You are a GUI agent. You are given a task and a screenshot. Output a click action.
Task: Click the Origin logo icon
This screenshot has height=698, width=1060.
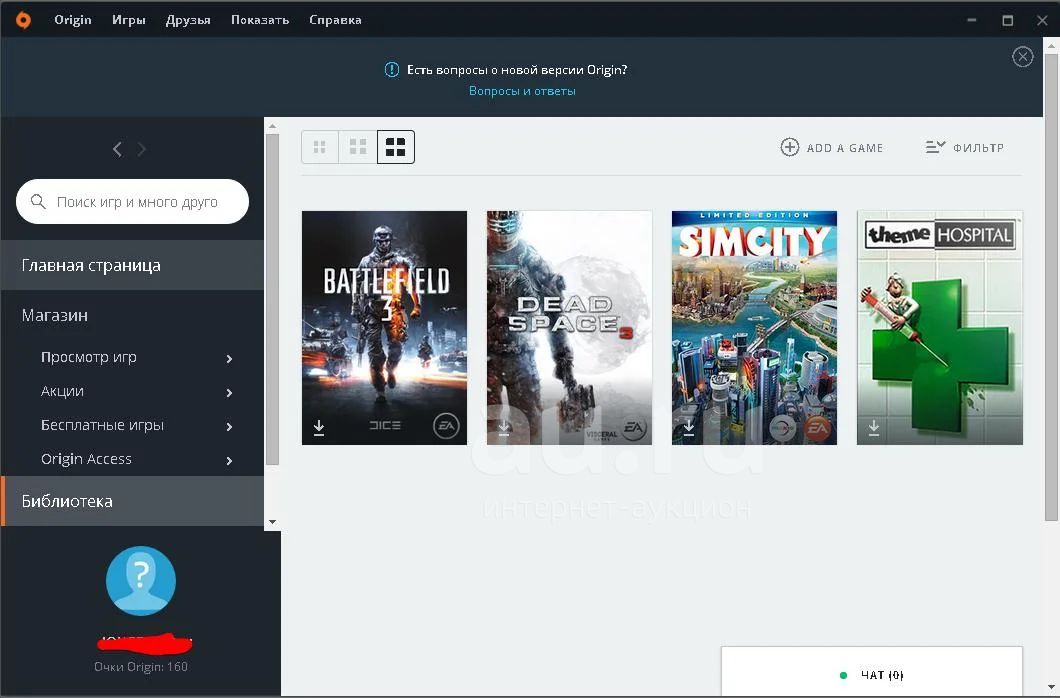23,20
